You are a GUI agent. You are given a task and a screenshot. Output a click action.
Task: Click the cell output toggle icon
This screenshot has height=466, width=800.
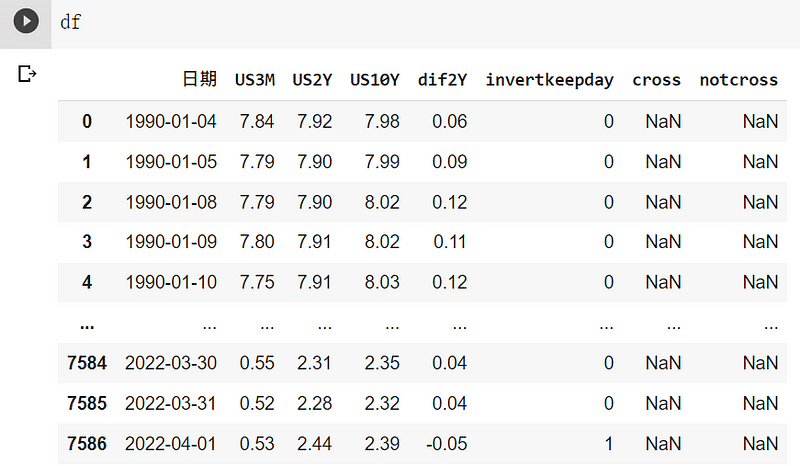27,74
